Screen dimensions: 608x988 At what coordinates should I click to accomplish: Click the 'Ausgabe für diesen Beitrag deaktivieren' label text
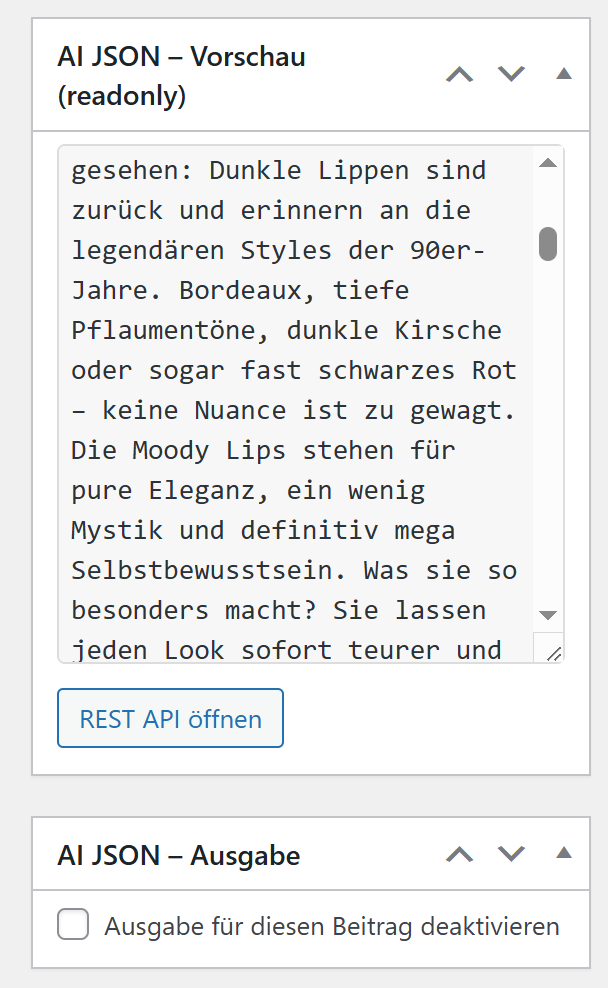coord(332,926)
